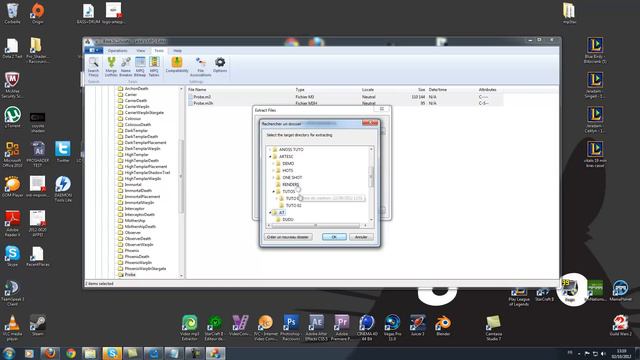Select the Interceptor folder in the tree

point(134,209)
